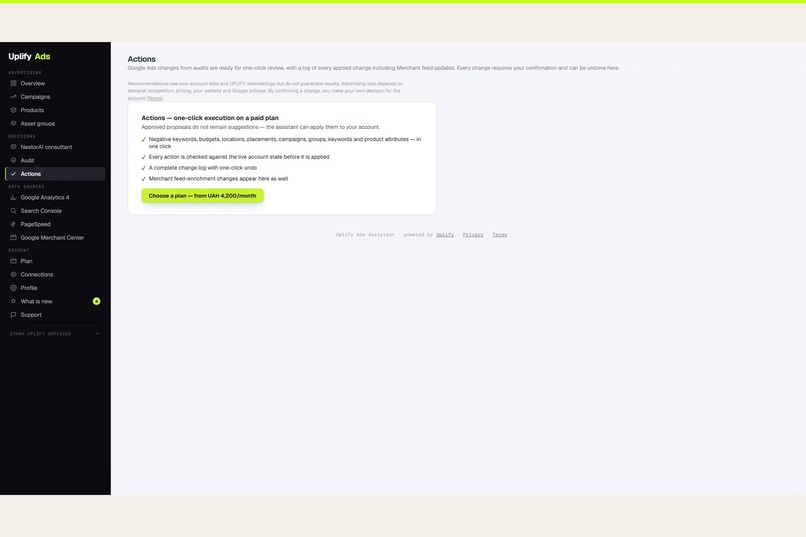Click the Connections gear icon

tap(13, 274)
